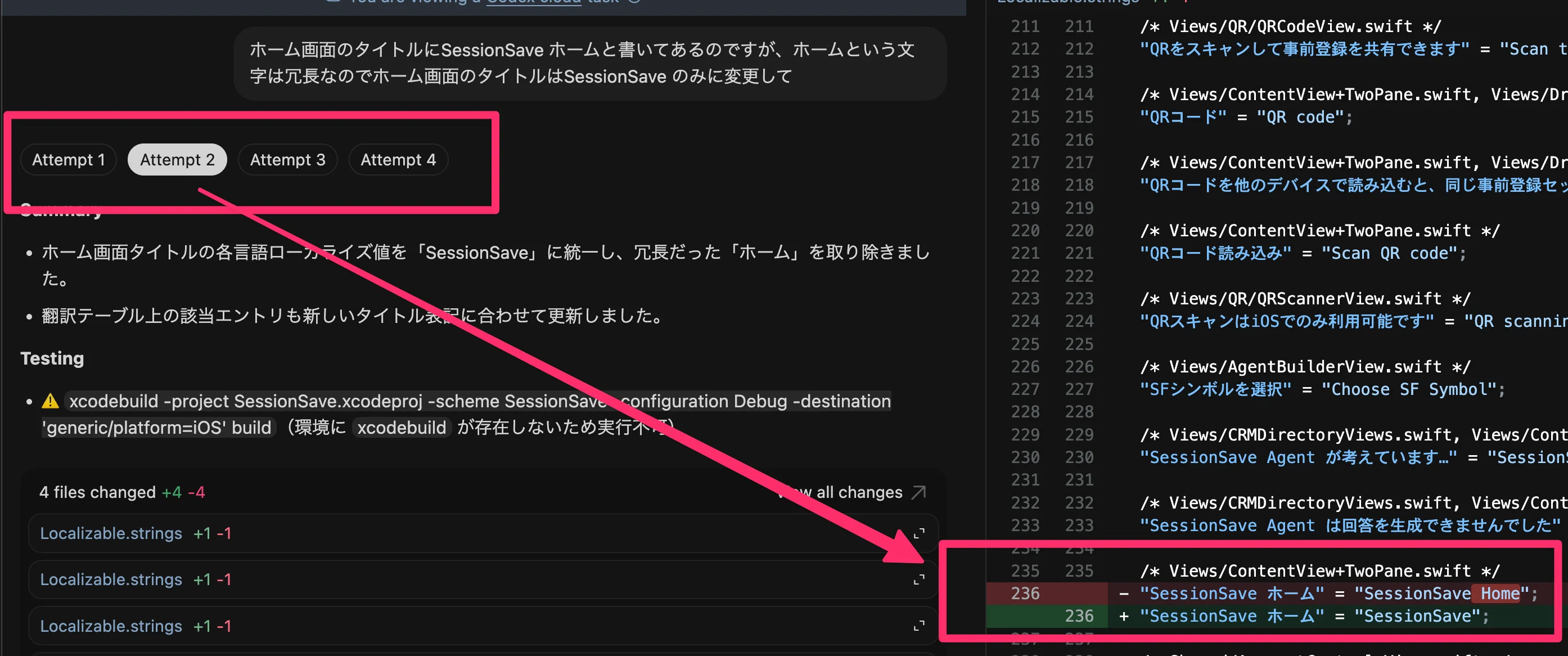Click the green +4 additions count
Viewport: 1568px width, 656px height.
click(172, 492)
